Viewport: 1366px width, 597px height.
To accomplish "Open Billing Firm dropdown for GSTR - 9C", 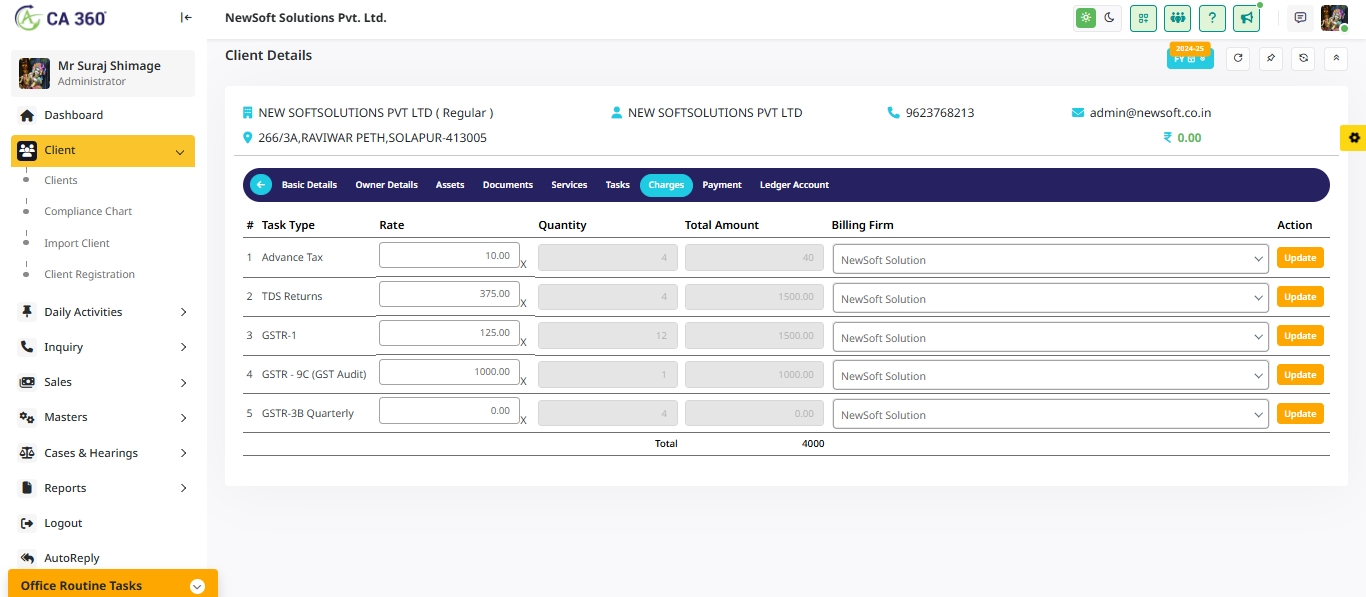I will [x=1051, y=376].
